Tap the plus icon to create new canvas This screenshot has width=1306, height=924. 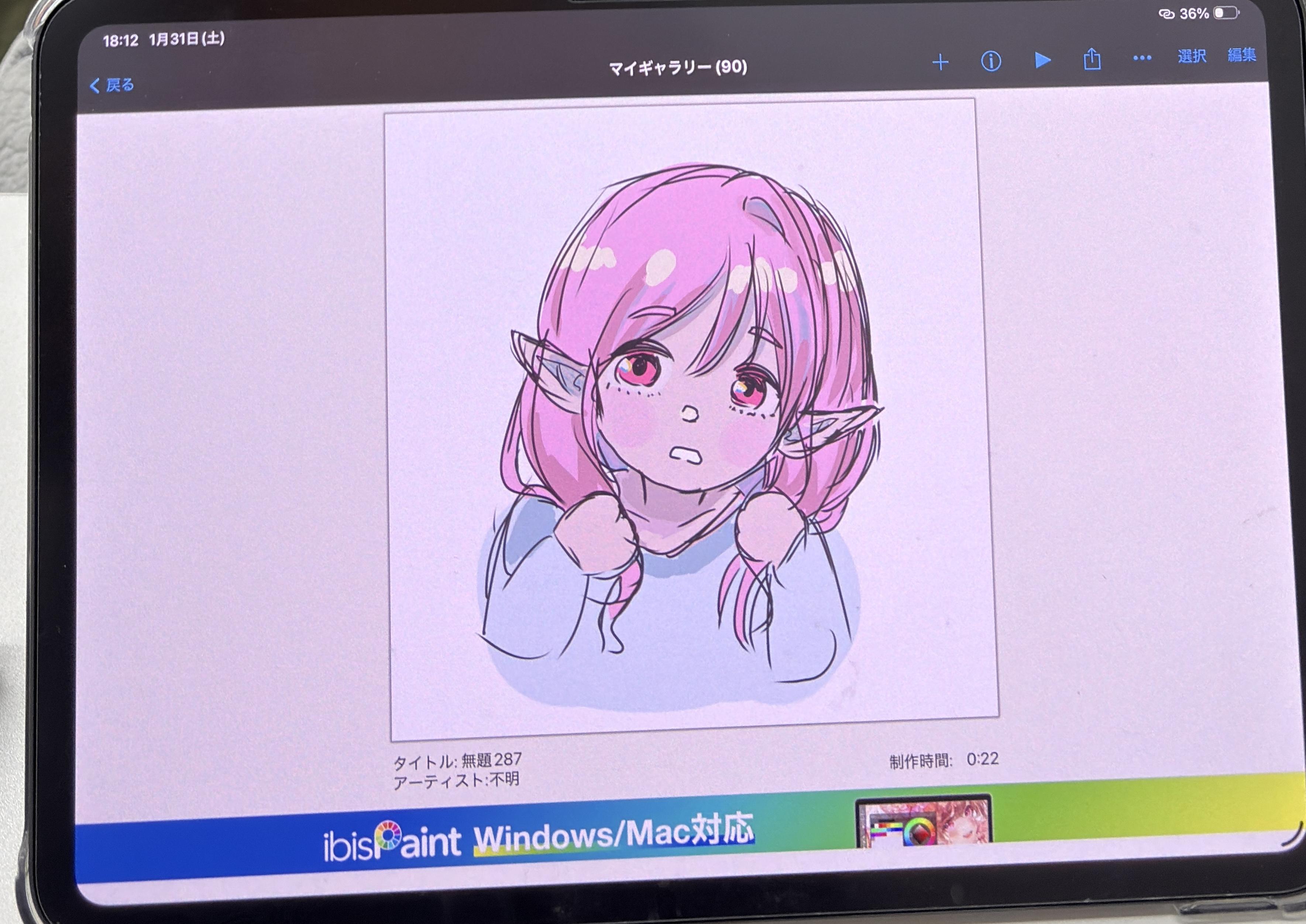(940, 63)
